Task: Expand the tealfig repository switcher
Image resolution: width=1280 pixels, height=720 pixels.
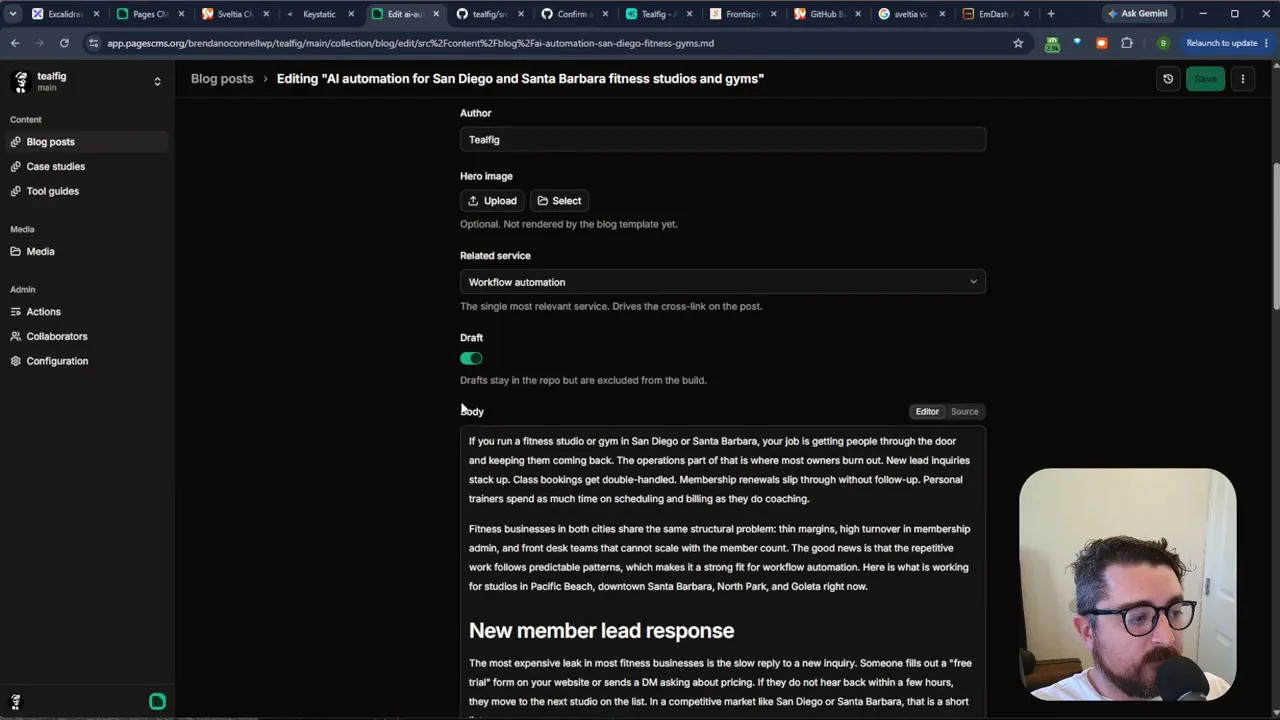Action: click(157, 81)
